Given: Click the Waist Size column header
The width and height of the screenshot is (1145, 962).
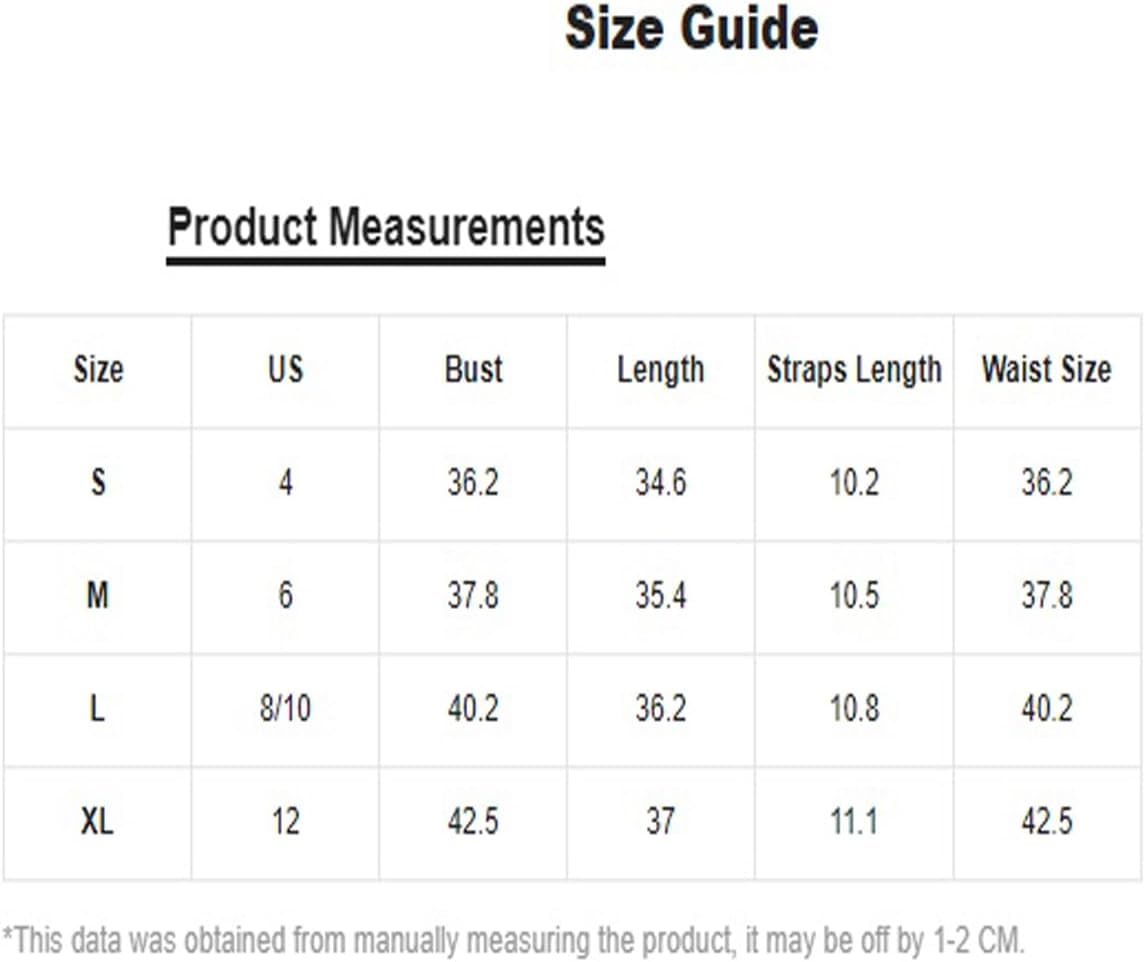Looking at the screenshot, I should (1046, 369).
